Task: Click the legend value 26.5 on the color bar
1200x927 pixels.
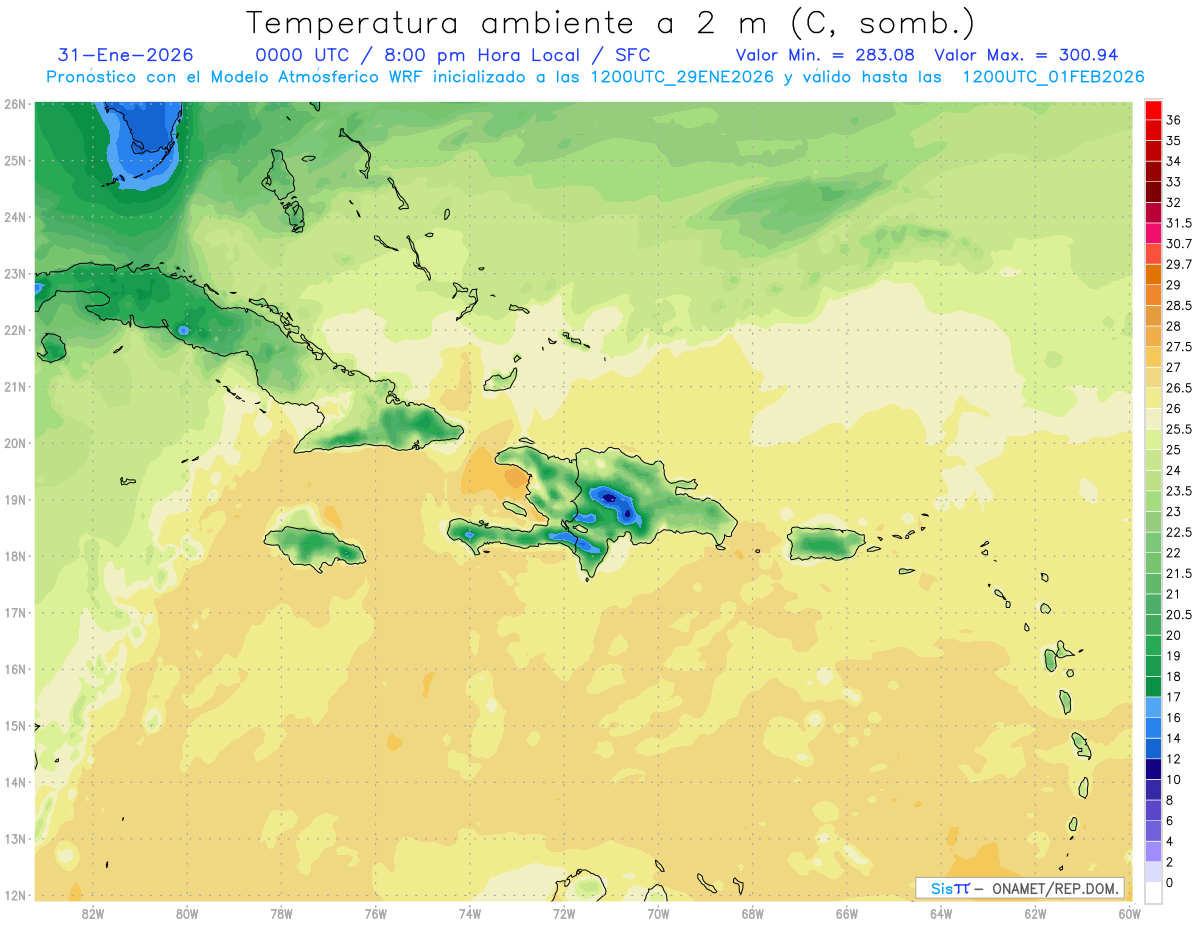Action: [1179, 388]
